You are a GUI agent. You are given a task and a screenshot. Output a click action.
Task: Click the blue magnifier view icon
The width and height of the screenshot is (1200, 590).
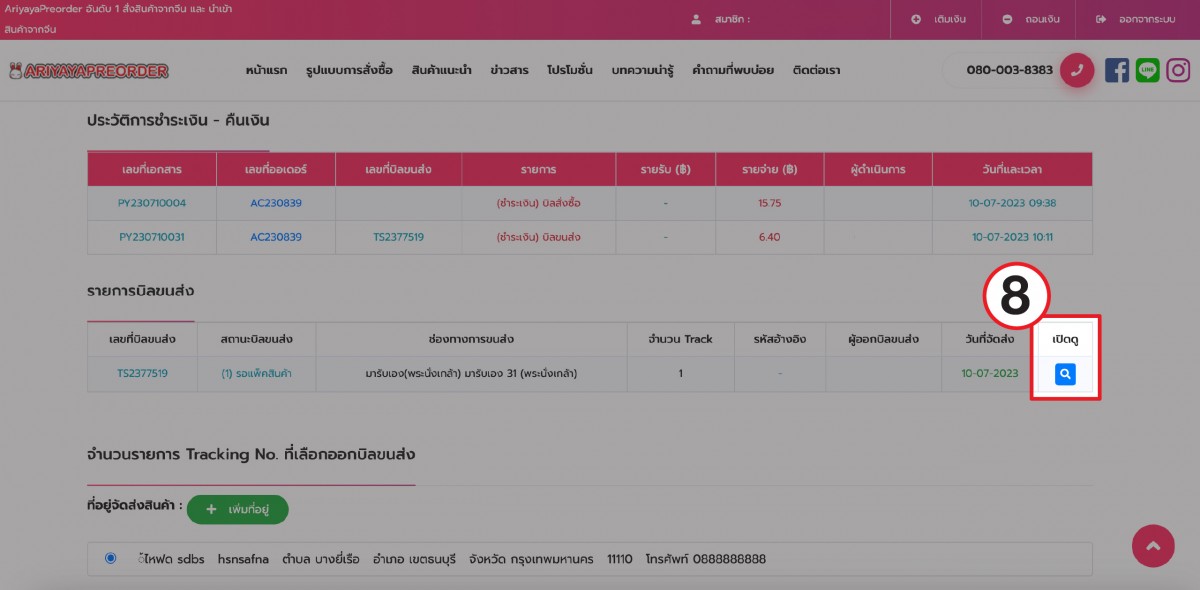click(x=1065, y=374)
